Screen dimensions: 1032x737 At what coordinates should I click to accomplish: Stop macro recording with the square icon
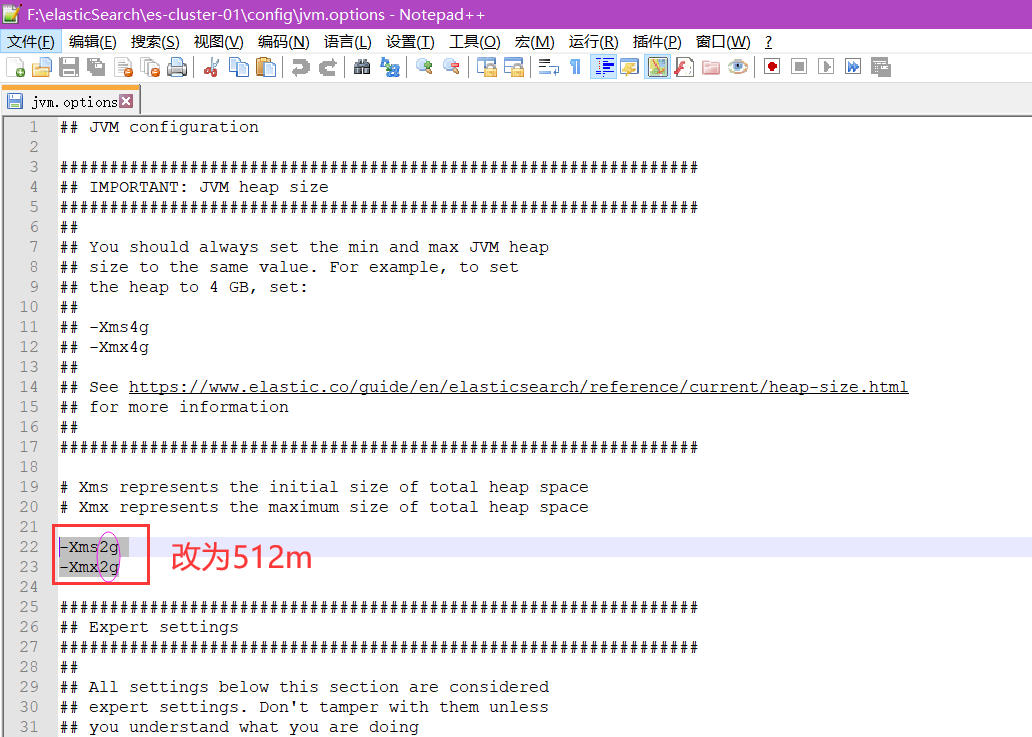799,67
